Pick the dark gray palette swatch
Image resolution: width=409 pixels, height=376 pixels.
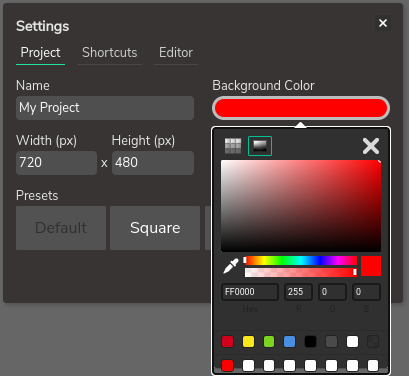point(331,342)
